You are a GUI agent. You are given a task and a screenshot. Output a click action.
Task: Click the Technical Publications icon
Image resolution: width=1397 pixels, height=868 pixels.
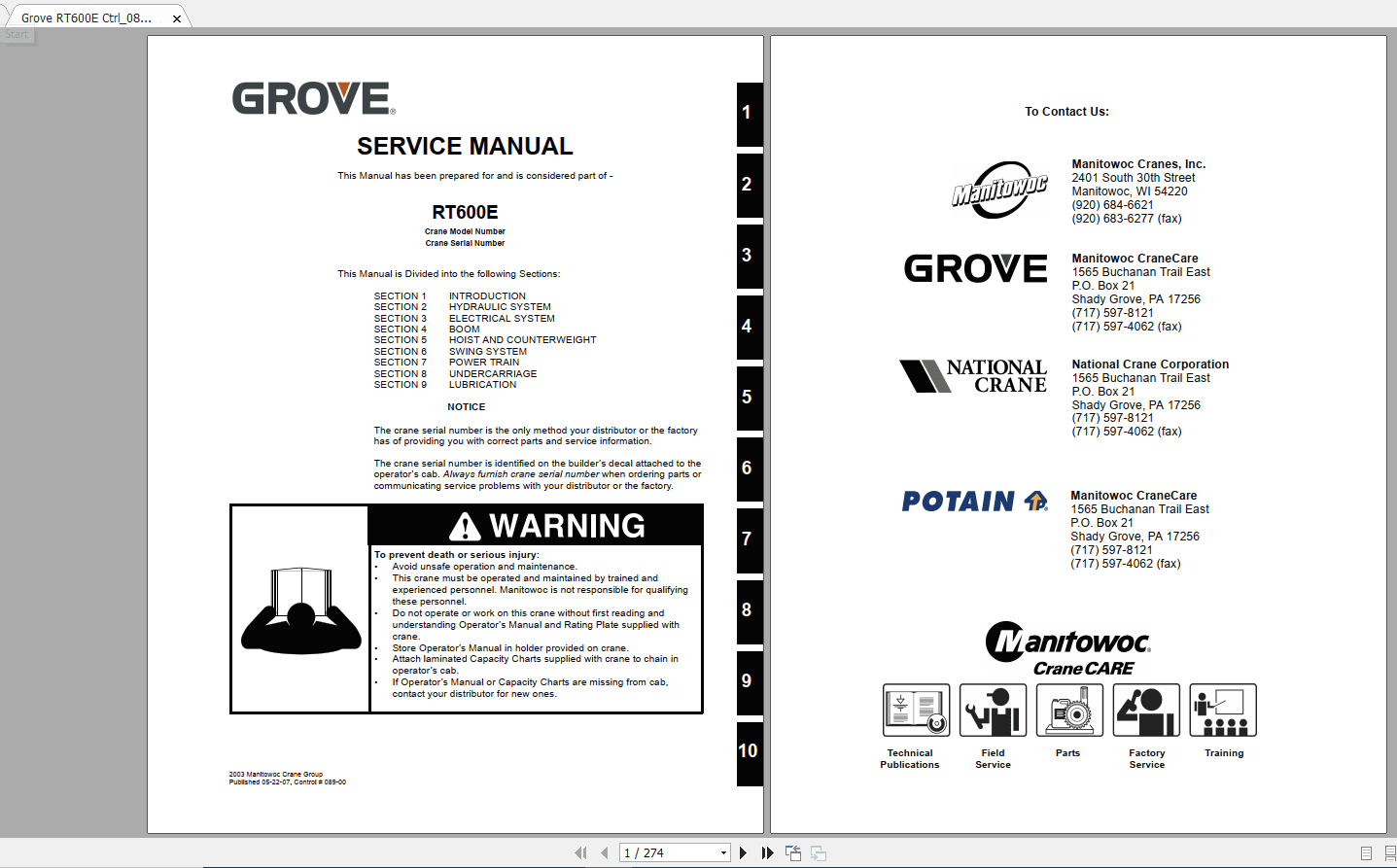915,710
